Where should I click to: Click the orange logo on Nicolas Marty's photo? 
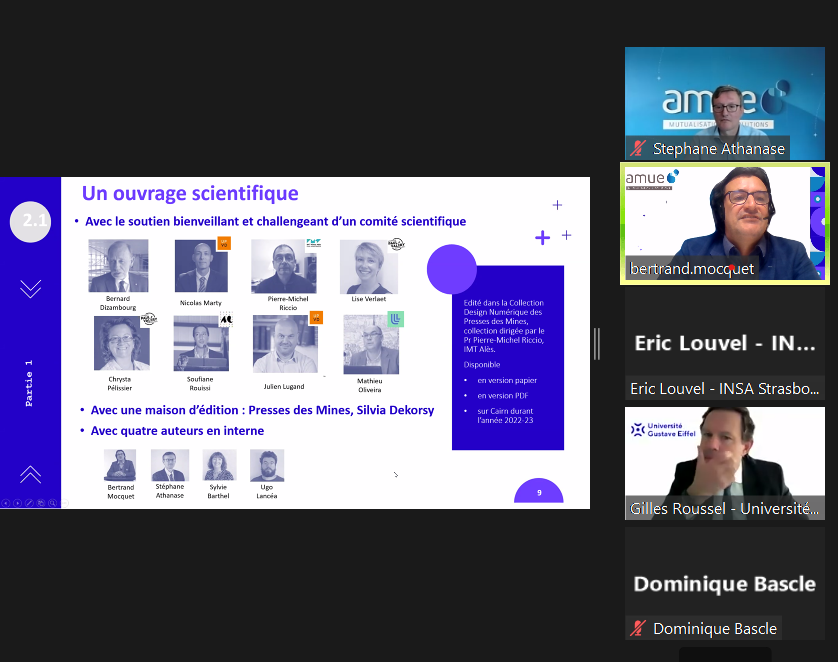pyautogui.click(x=224, y=244)
